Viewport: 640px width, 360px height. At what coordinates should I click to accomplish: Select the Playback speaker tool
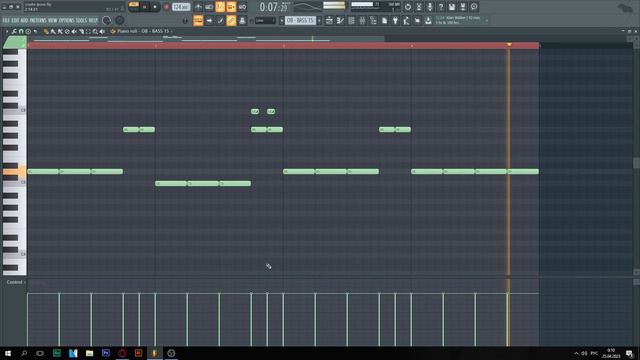pos(102,31)
